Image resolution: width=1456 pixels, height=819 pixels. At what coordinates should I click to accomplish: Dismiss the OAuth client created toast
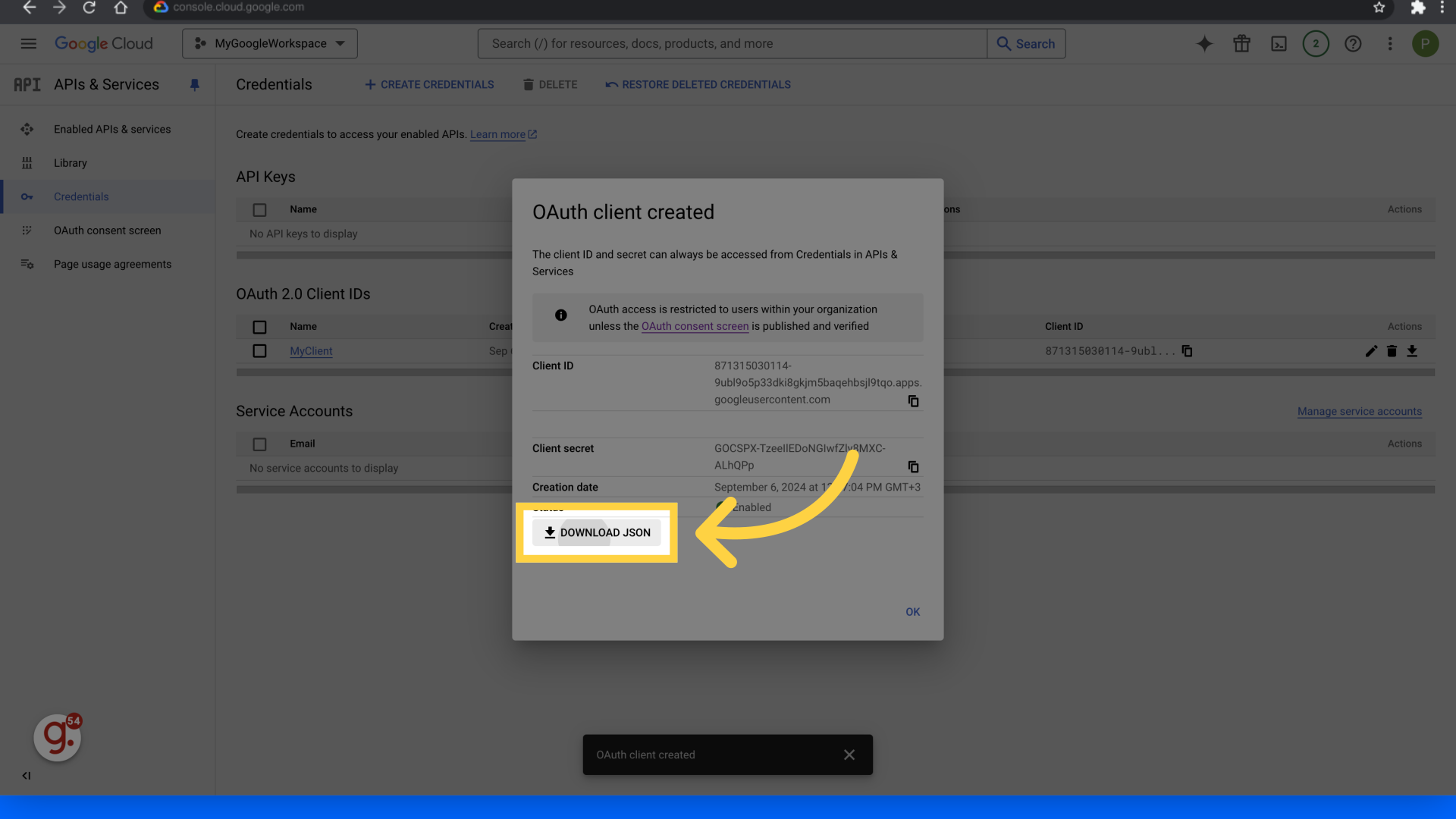point(849,755)
